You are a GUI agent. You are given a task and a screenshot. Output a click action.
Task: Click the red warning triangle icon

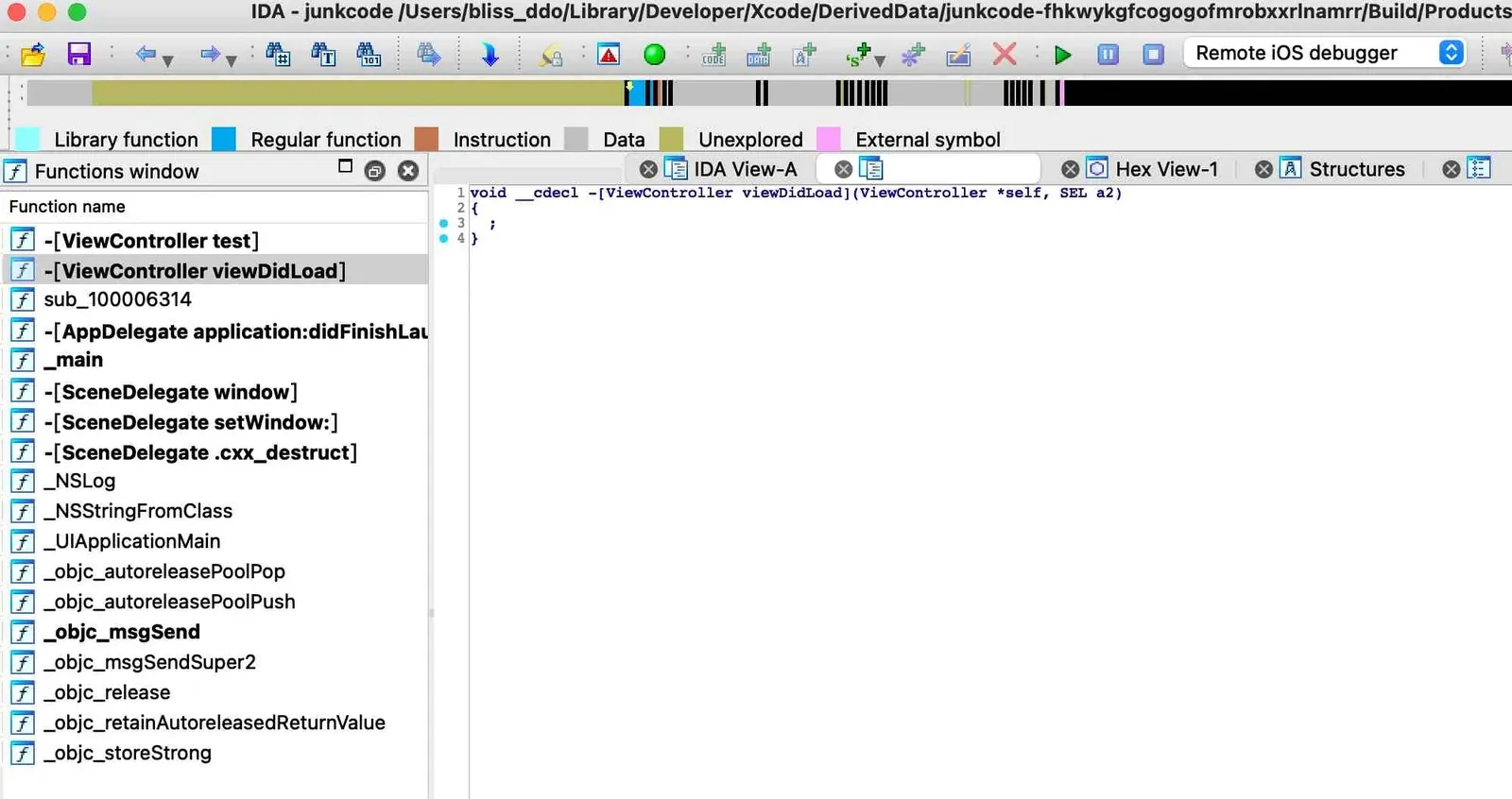(x=609, y=54)
